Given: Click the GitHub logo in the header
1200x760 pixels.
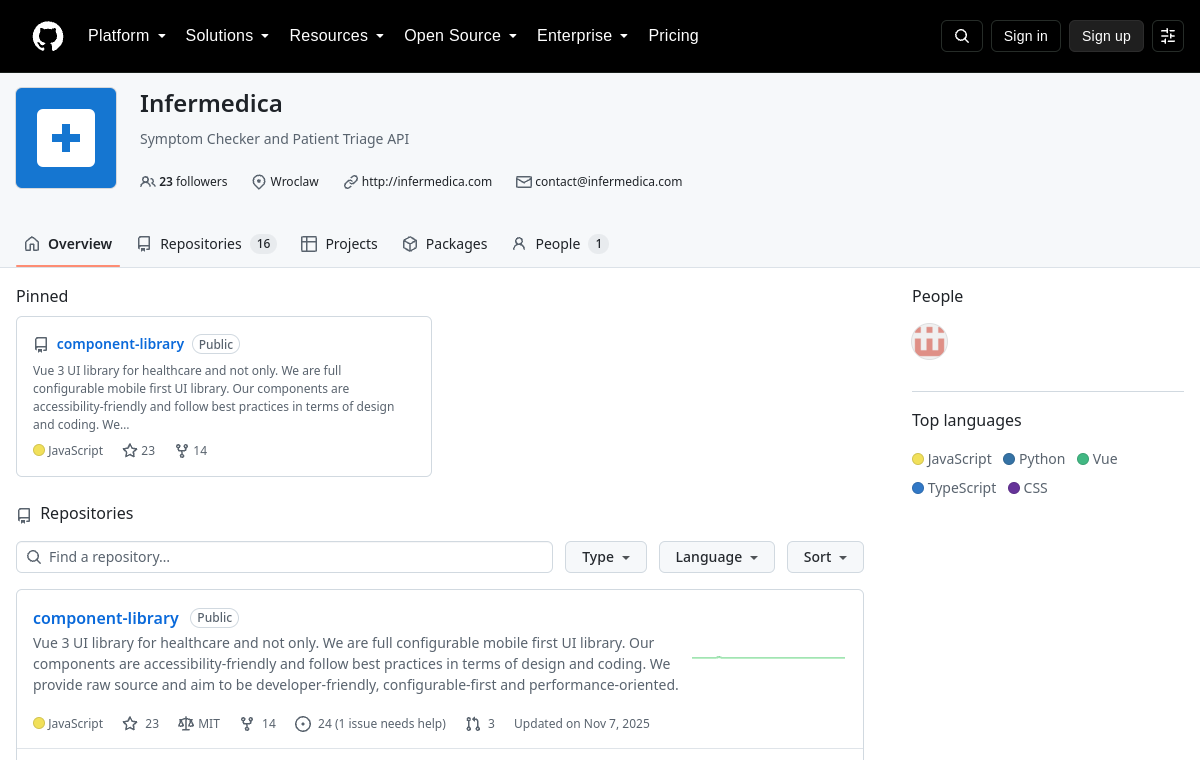Looking at the screenshot, I should [x=48, y=36].
